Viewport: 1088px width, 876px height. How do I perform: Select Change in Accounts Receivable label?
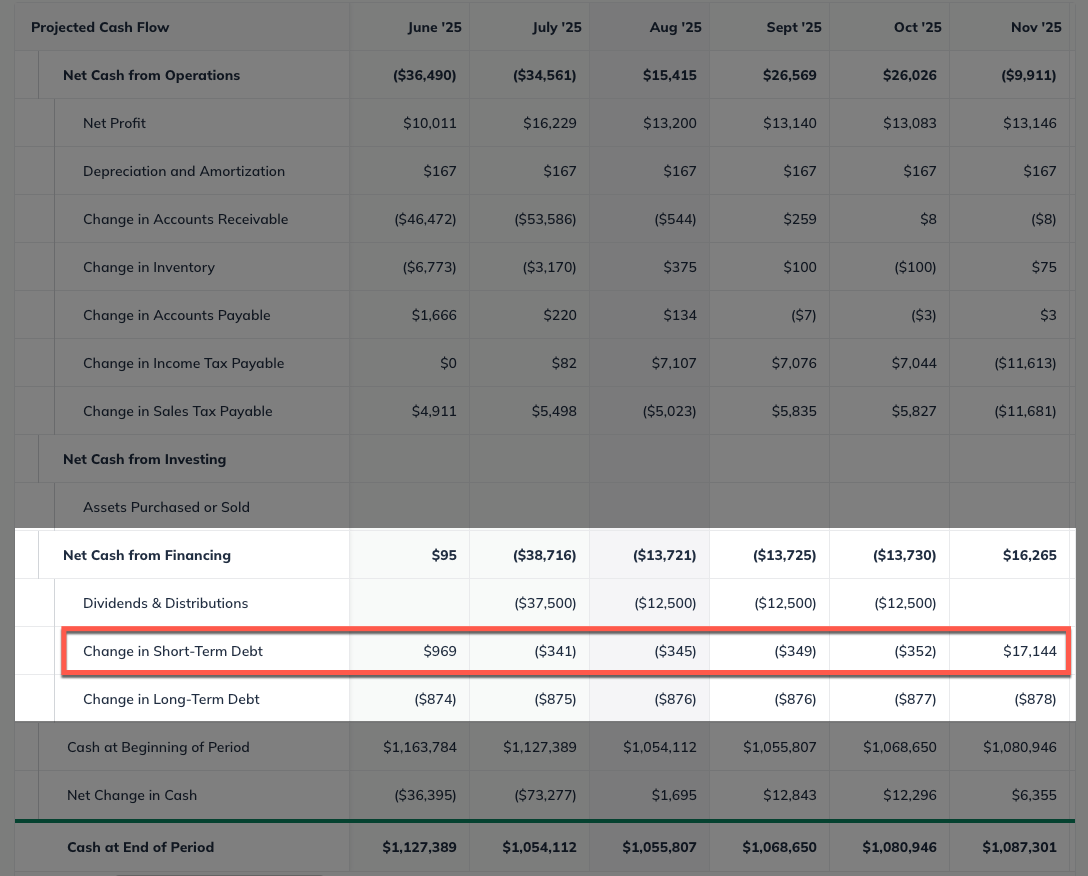tap(185, 219)
